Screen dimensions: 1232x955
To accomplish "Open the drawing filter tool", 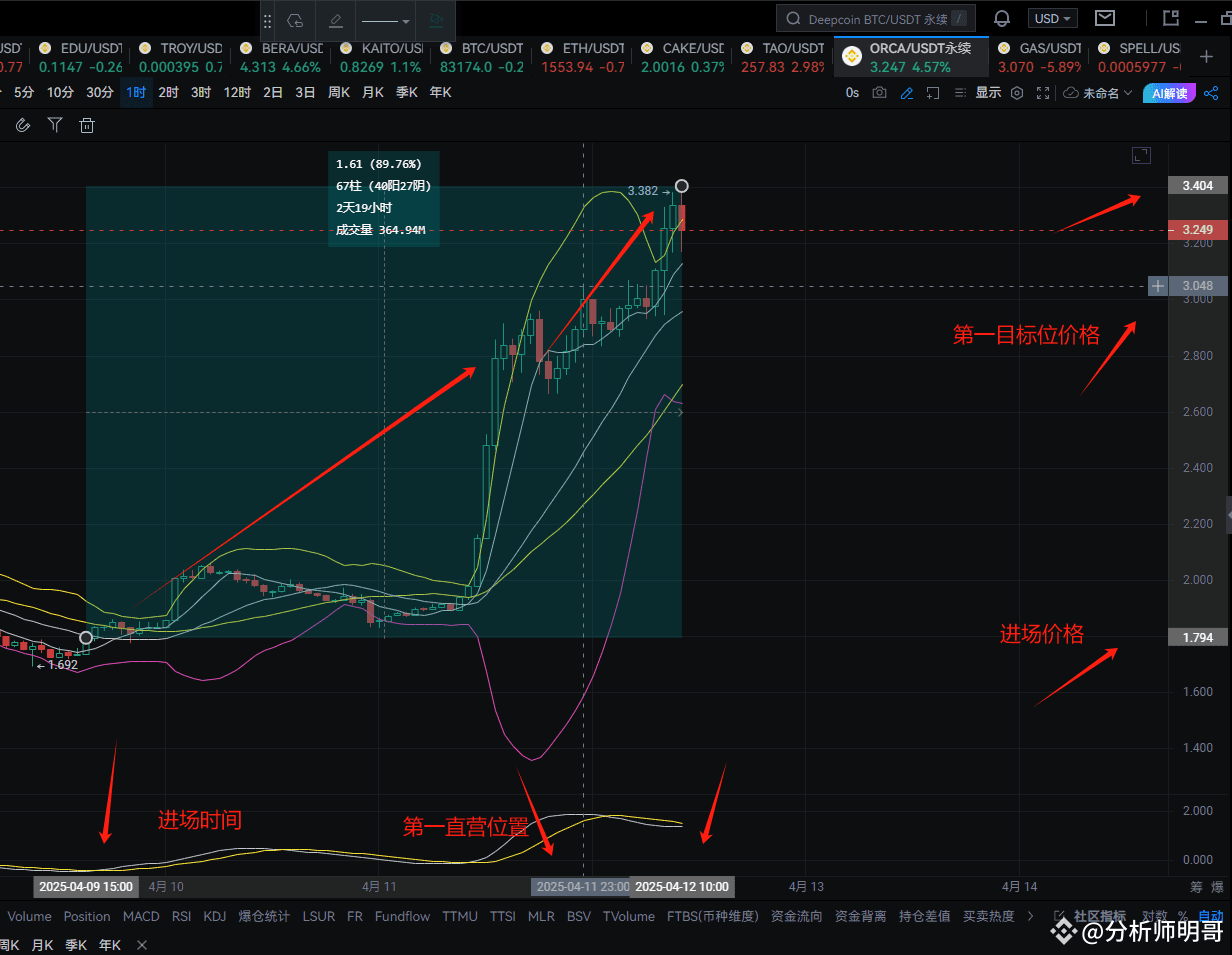I will click(x=55, y=125).
